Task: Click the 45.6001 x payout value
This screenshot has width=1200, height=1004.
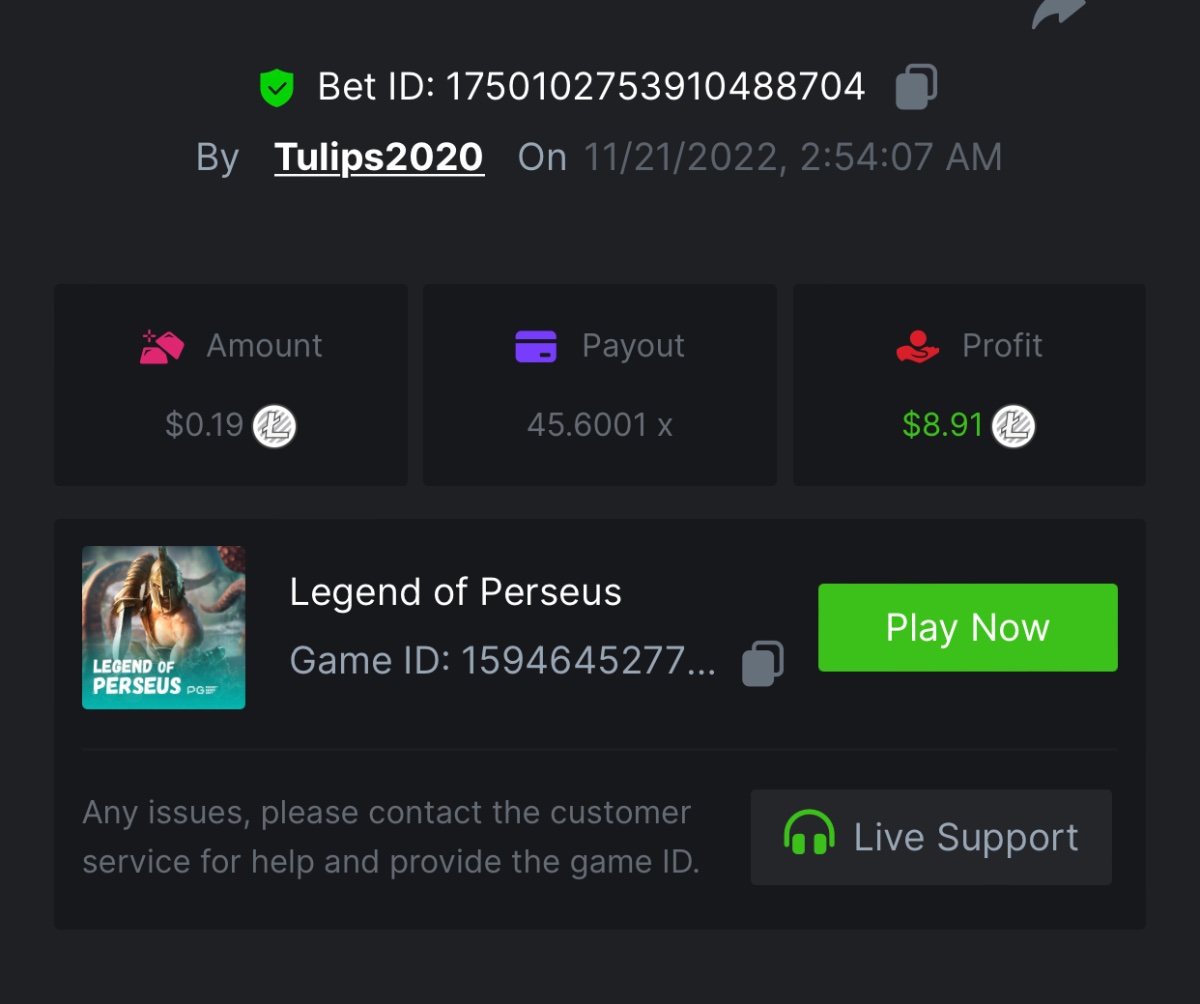Action: pos(600,426)
